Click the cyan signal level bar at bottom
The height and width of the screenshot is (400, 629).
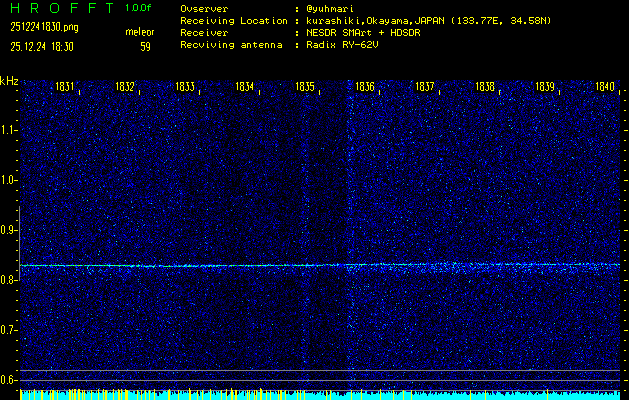pos(320,396)
